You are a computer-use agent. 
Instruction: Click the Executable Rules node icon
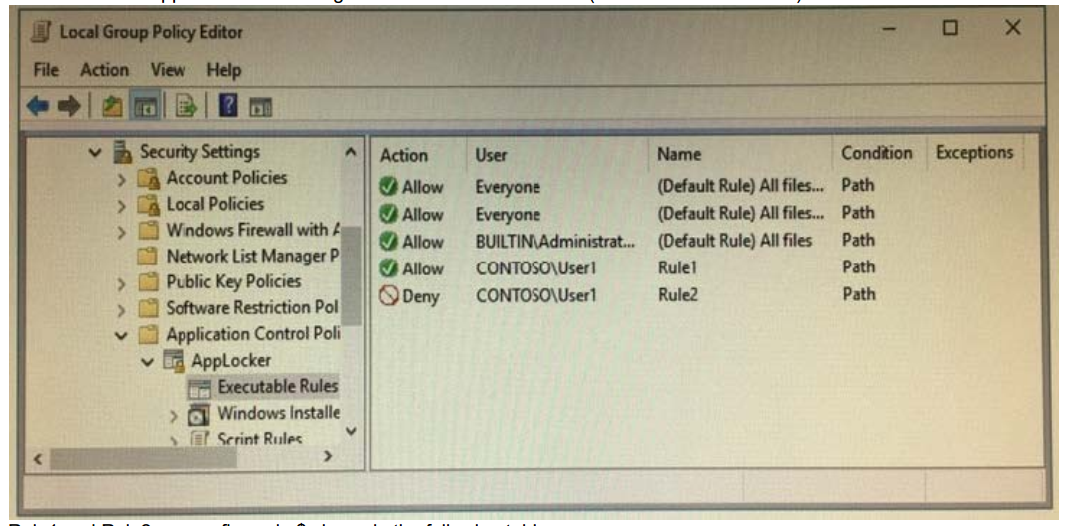(199, 388)
